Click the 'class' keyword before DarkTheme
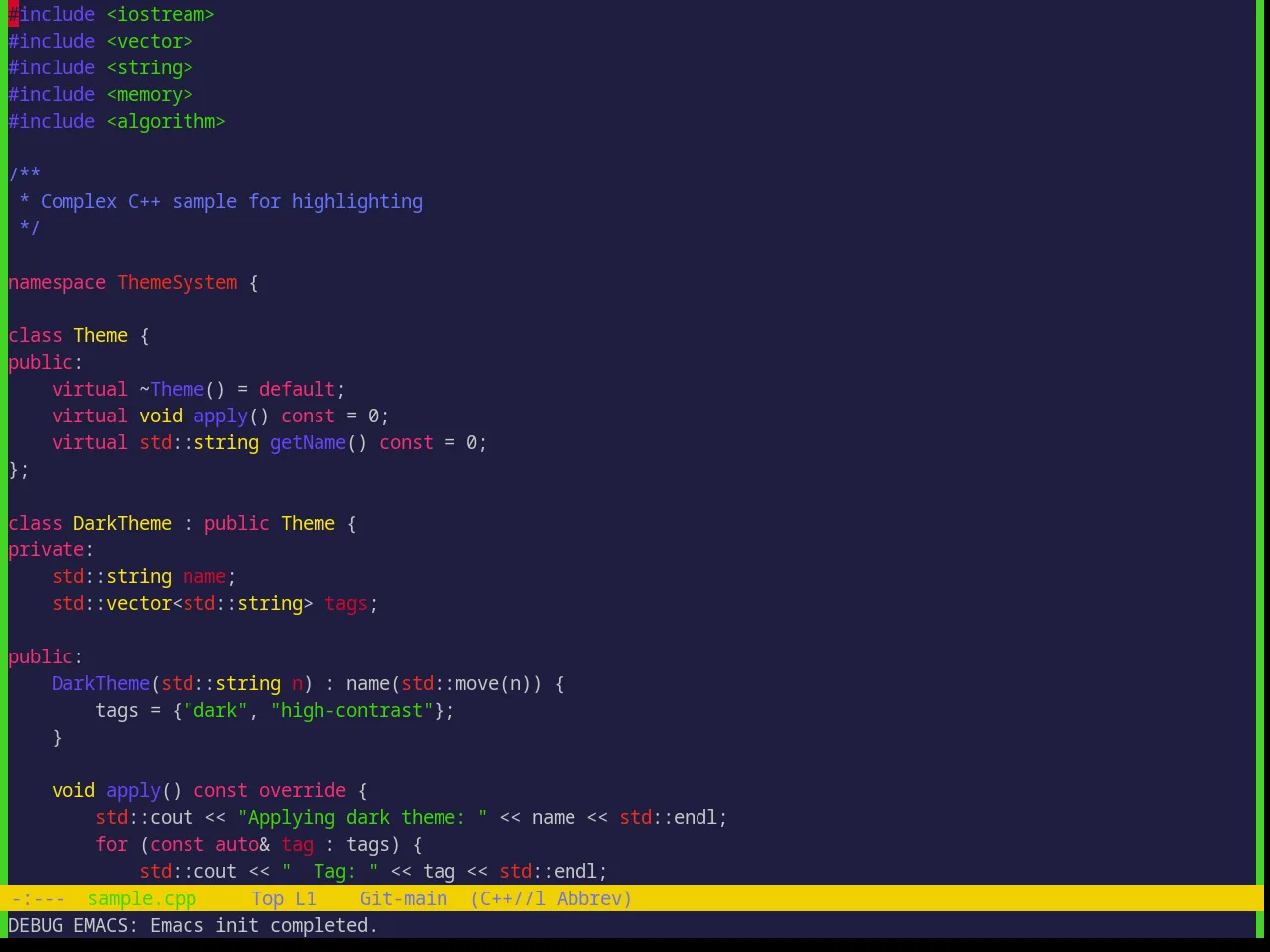Screen dimensions: 1270x952 click(x=35, y=523)
